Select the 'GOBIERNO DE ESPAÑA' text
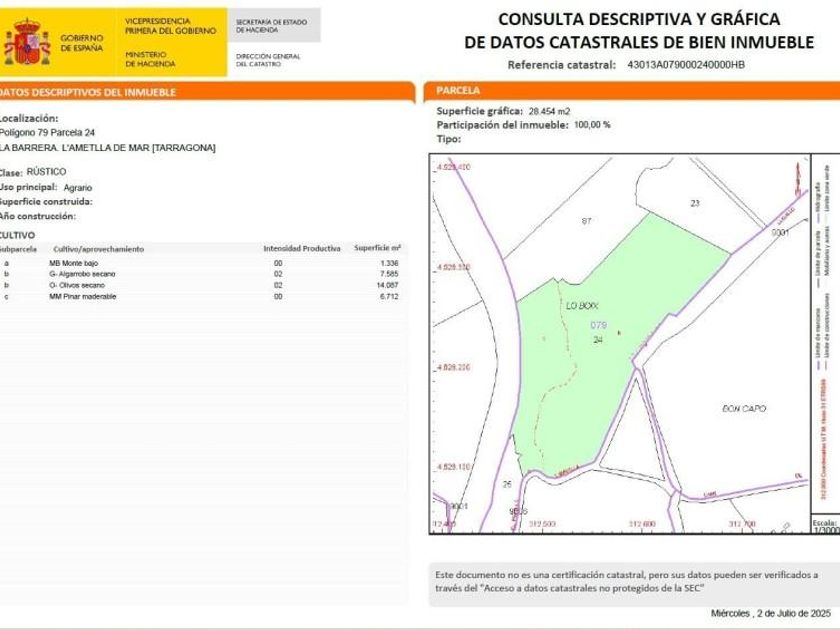Screen dimensions: 840x630 pyautogui.click(x=81, y=43)
